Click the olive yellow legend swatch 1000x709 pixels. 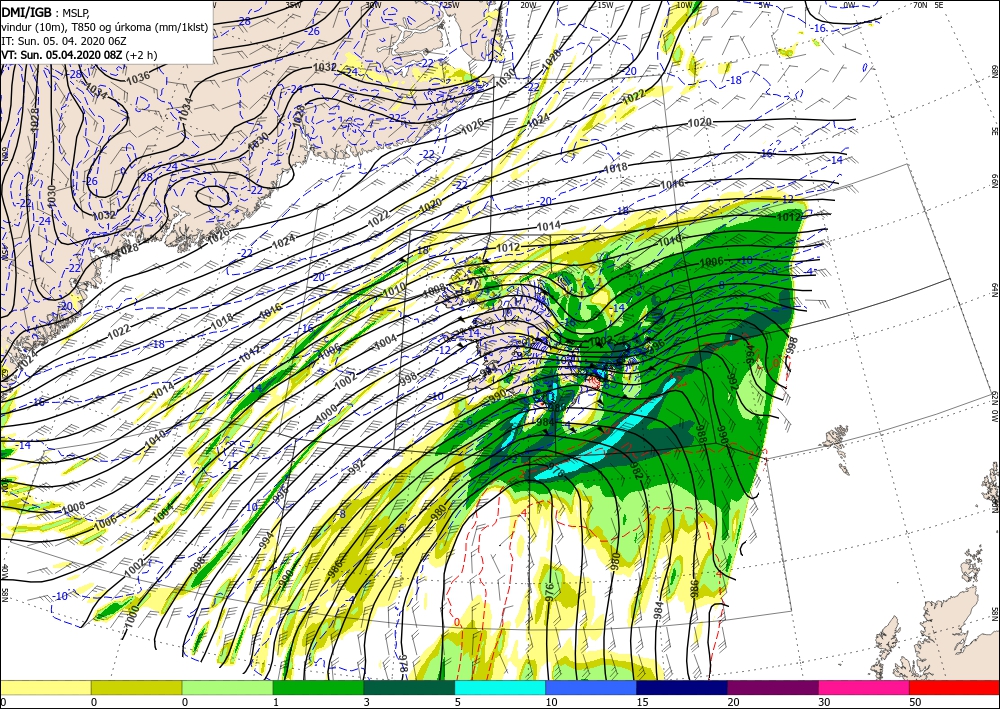[x=136, y=687]
